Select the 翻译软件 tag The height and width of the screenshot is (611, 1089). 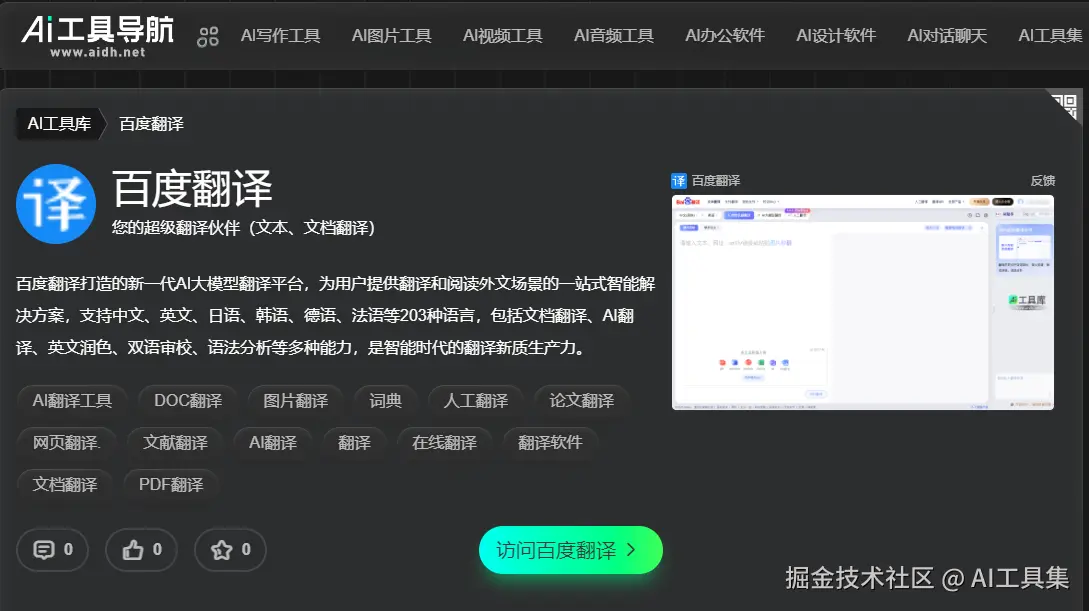[x=550, y=442]
